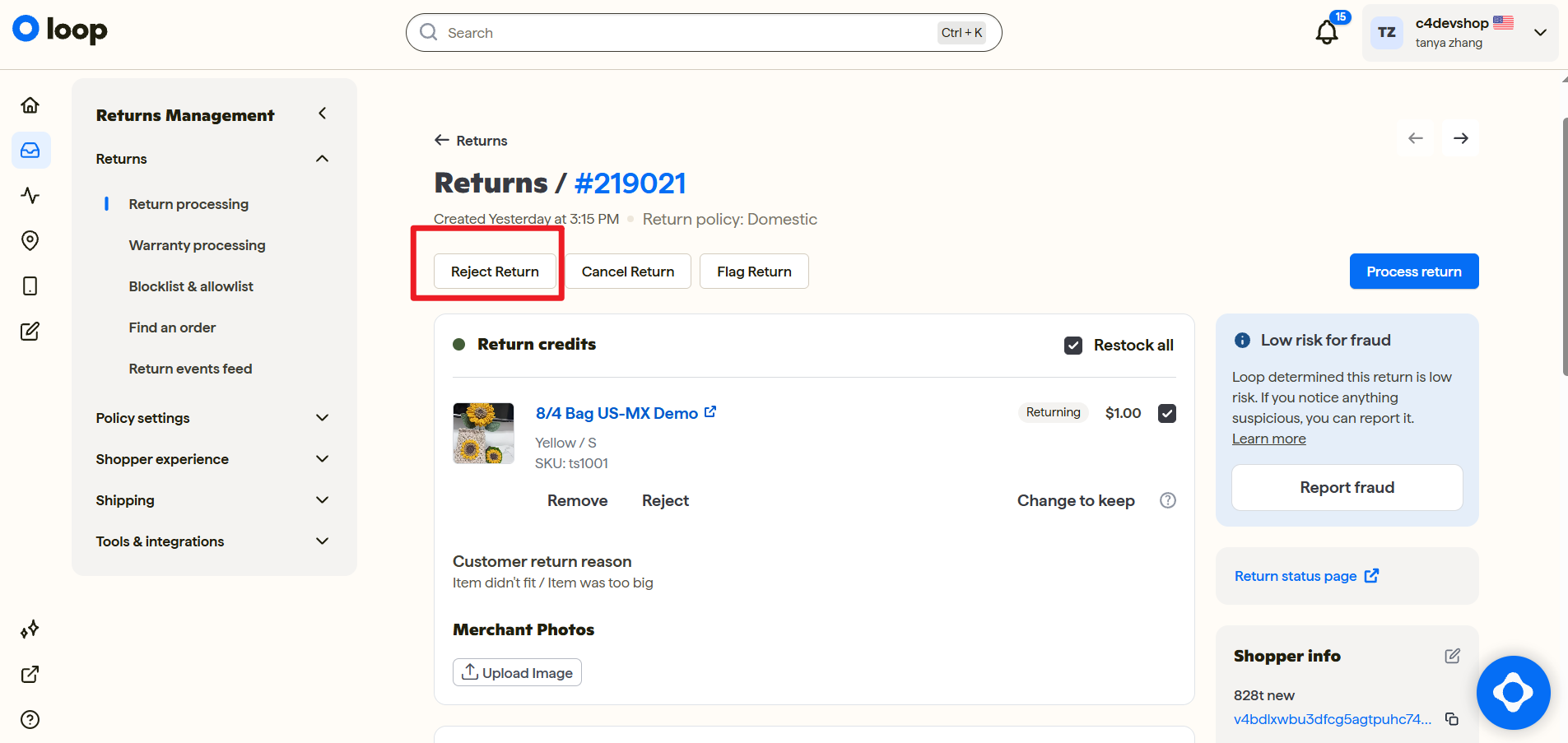Image resolution: width=1568 pixels, height=743 pixels.
Task: Toggle restock checkbox for 8/4 Bag item
Action: [x=1167, y=413]
